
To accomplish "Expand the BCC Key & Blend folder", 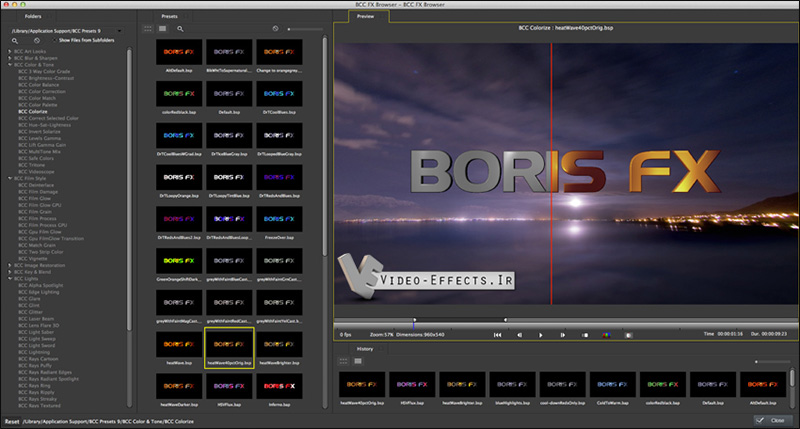I will [10, 272].
